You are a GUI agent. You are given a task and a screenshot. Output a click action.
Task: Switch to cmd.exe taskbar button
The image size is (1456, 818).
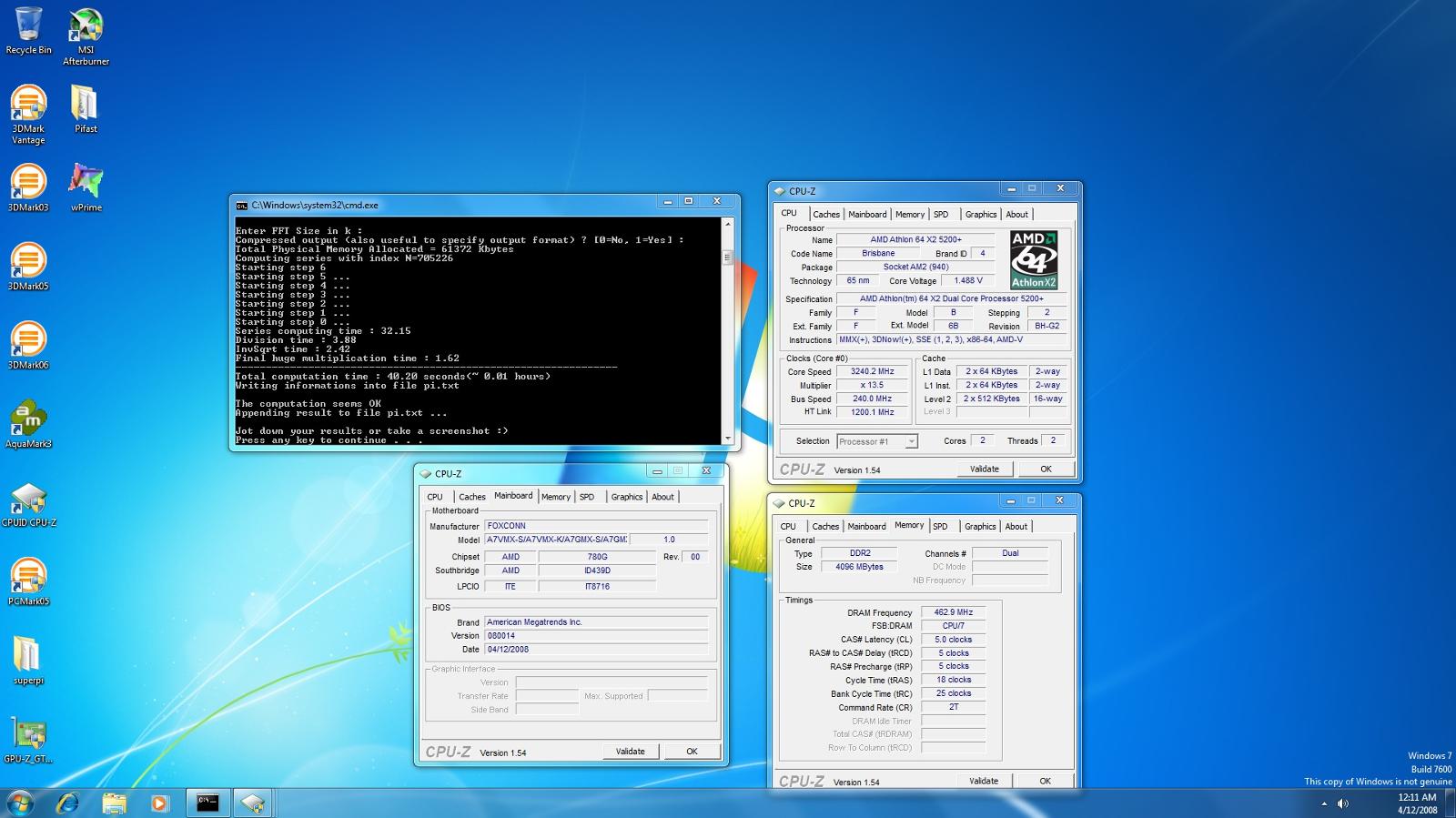[x=207, y=803]
